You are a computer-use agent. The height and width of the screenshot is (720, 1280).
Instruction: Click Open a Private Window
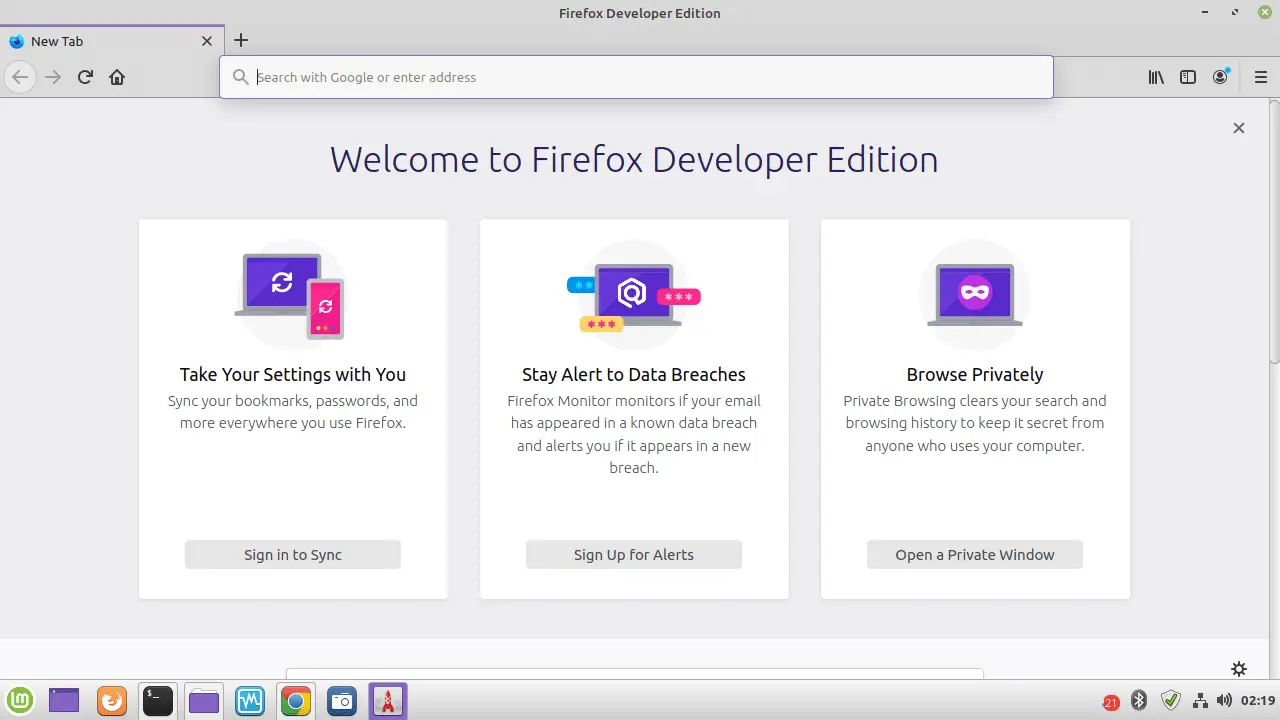tap(974, 555)
